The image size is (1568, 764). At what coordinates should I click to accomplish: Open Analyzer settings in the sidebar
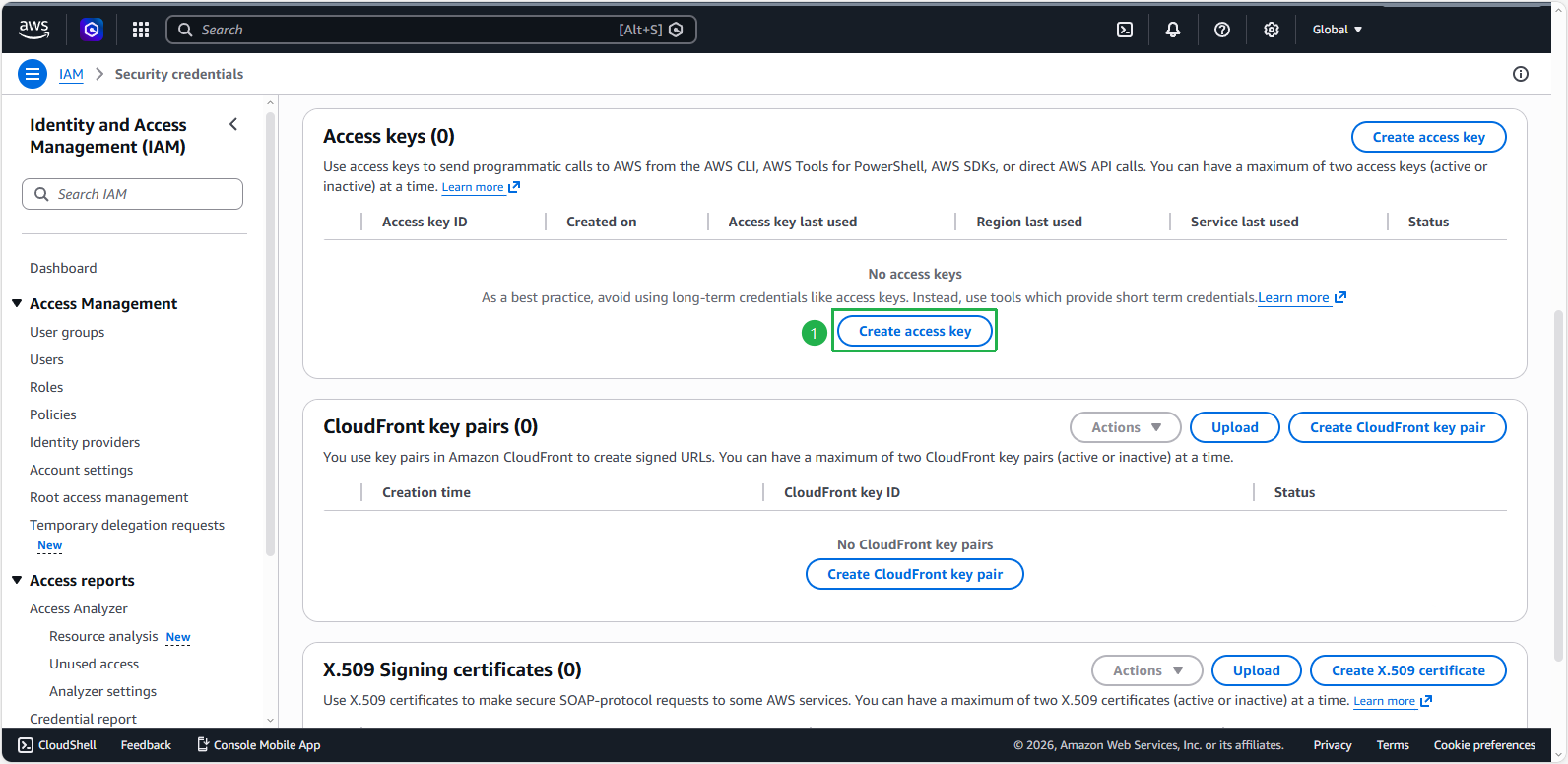click(x=103, y=691)
